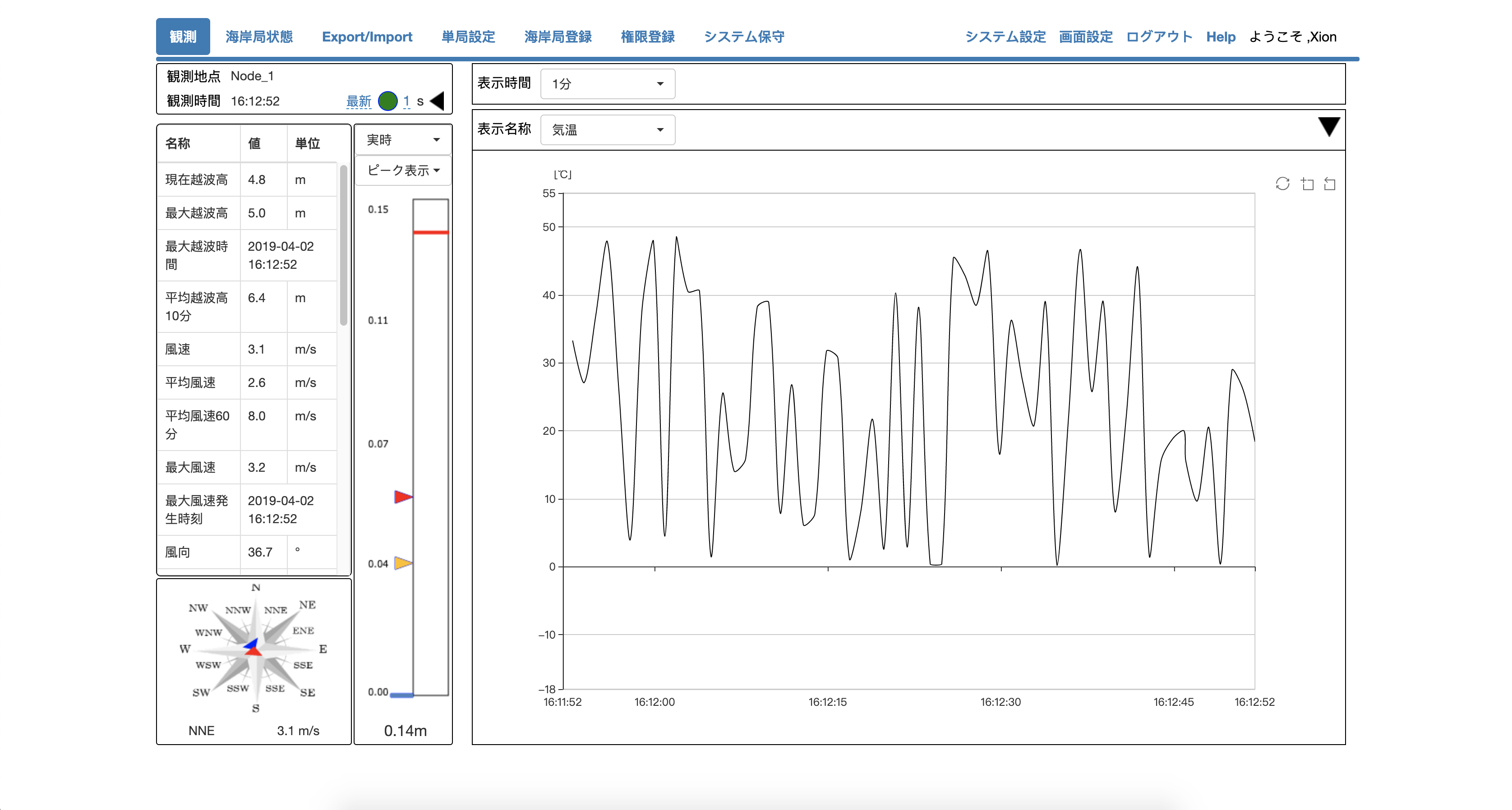Open the 表示時間 1分 dropdown

pyautogui.click(x=608, y=84)
